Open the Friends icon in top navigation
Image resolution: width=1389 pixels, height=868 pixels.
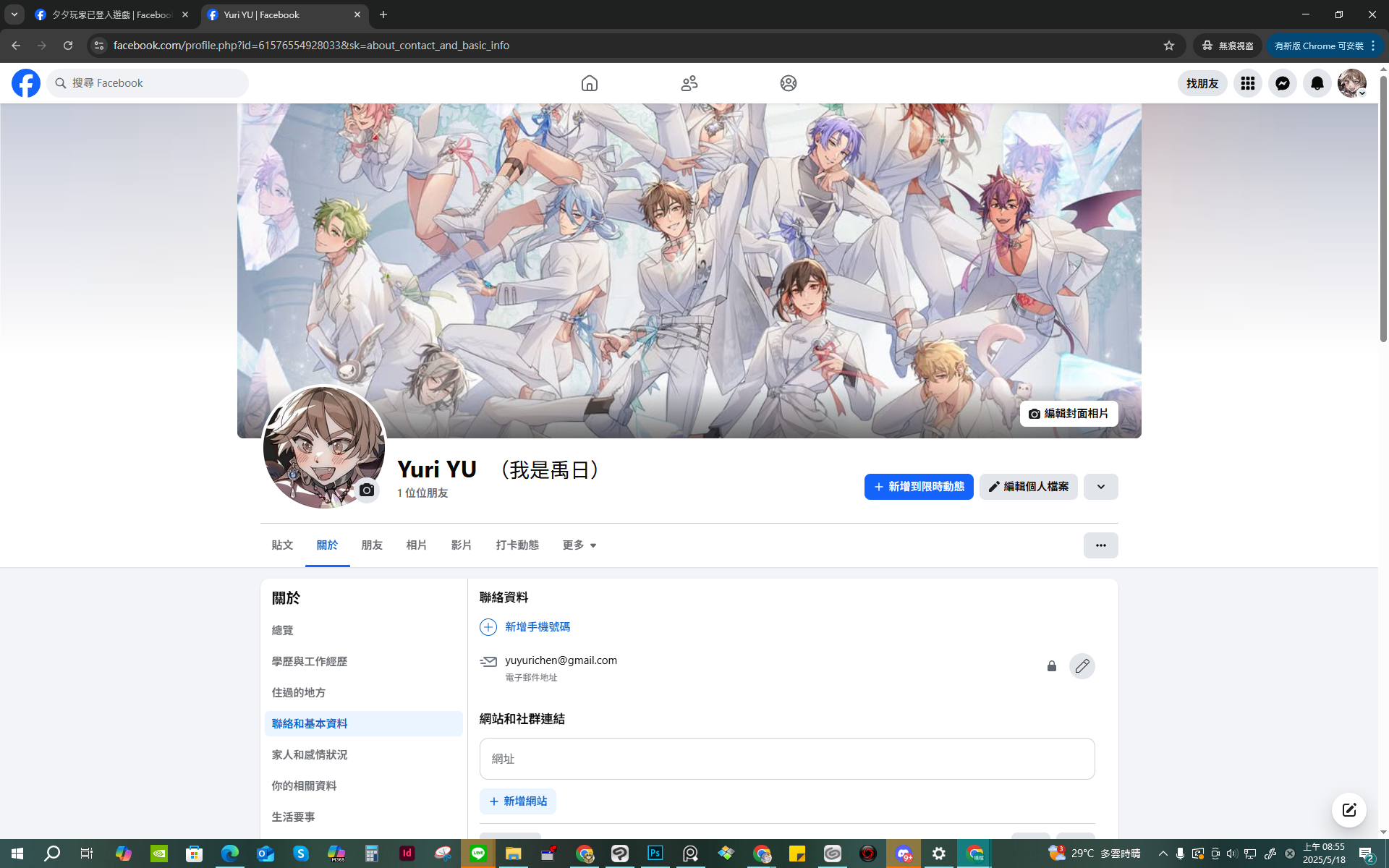click(x=689, y=83)
